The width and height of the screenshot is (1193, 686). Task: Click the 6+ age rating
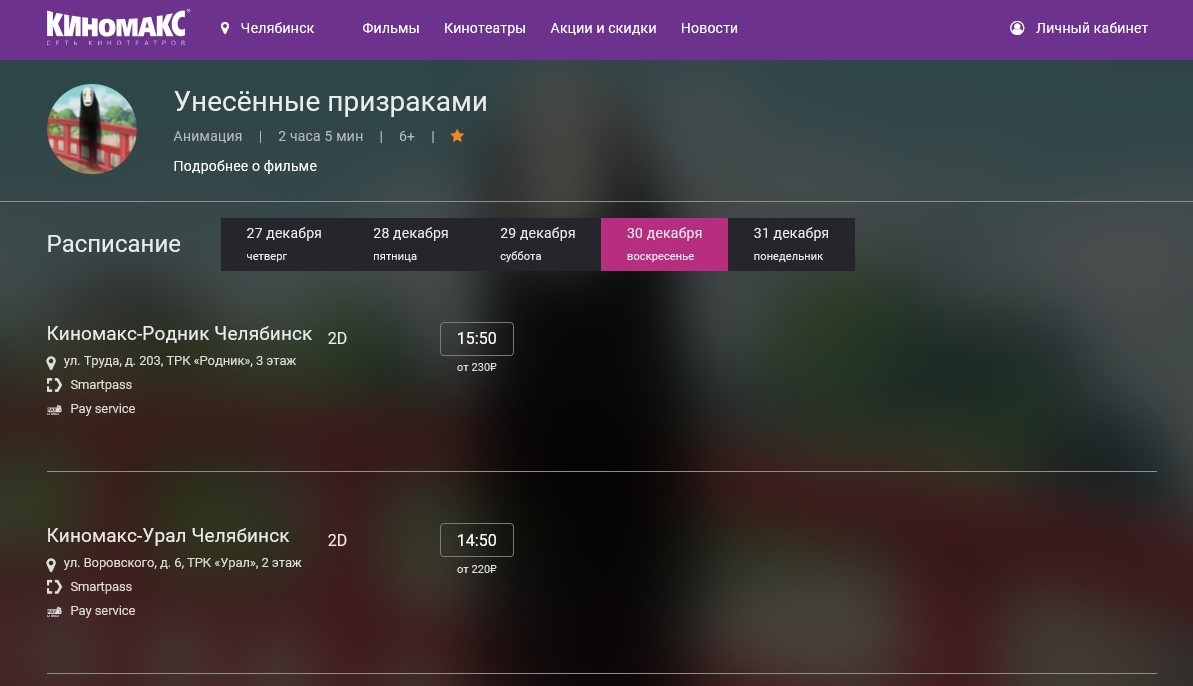click(407, 136)
